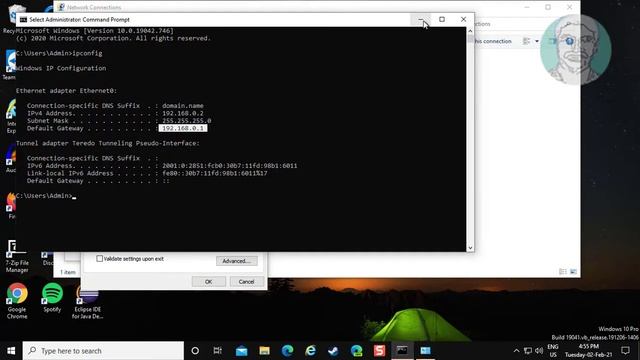Expand view options dropdown in Network Connections
640x360 pixels.
[537, 41]
